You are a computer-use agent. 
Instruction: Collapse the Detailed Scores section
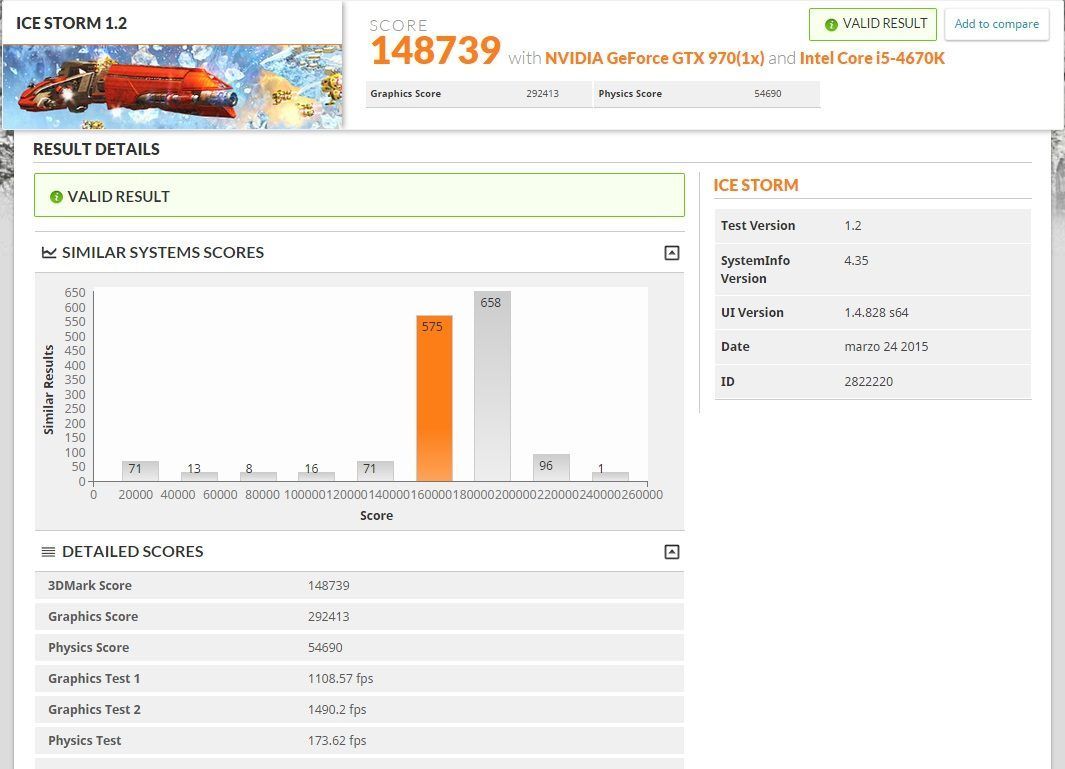click(x=672, y=552)
